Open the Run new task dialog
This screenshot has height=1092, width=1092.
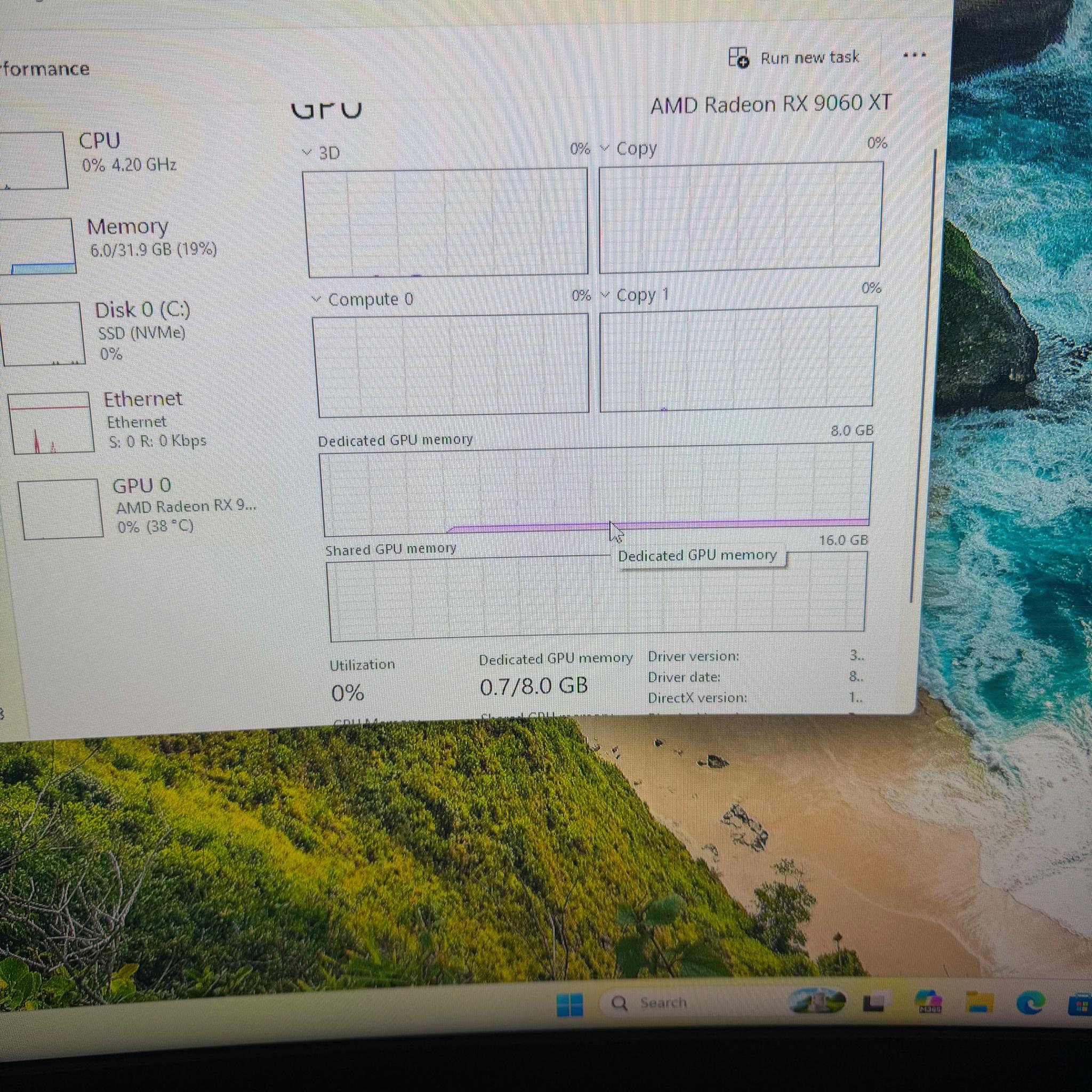794,58
